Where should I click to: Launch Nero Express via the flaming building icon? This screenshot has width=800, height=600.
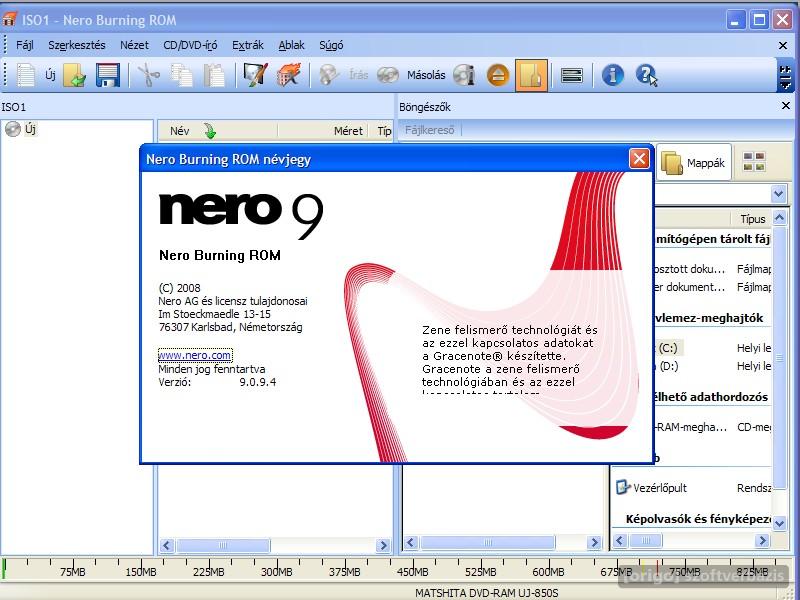(289, 75)
